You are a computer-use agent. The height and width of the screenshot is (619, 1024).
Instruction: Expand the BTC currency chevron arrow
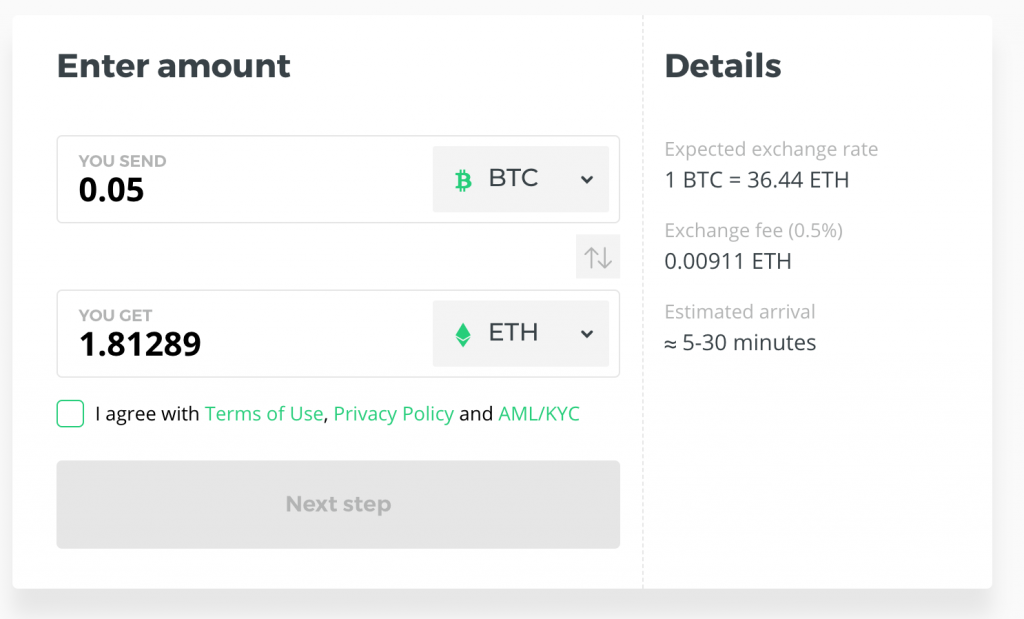pos(587,180)
